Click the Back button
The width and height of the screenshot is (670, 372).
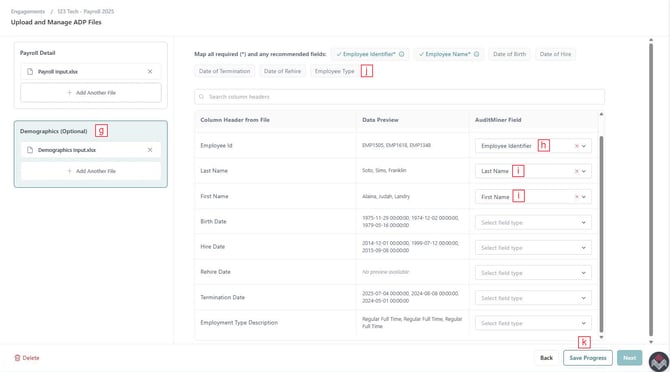pyautogui.click(x=546, y=358)
